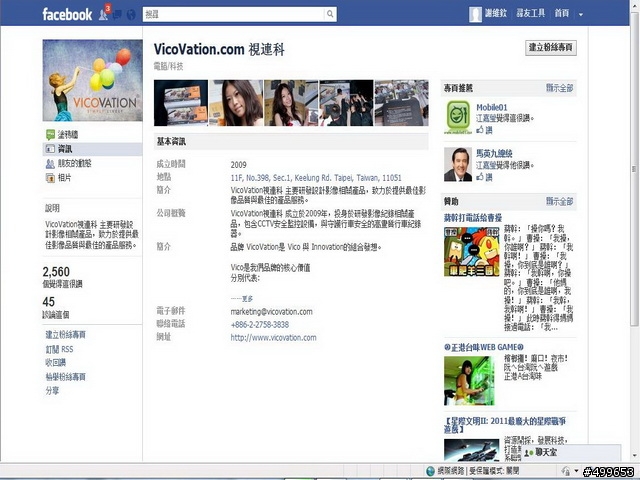Show all sponsored ads (顯示全部)

(x=560, y=201)
